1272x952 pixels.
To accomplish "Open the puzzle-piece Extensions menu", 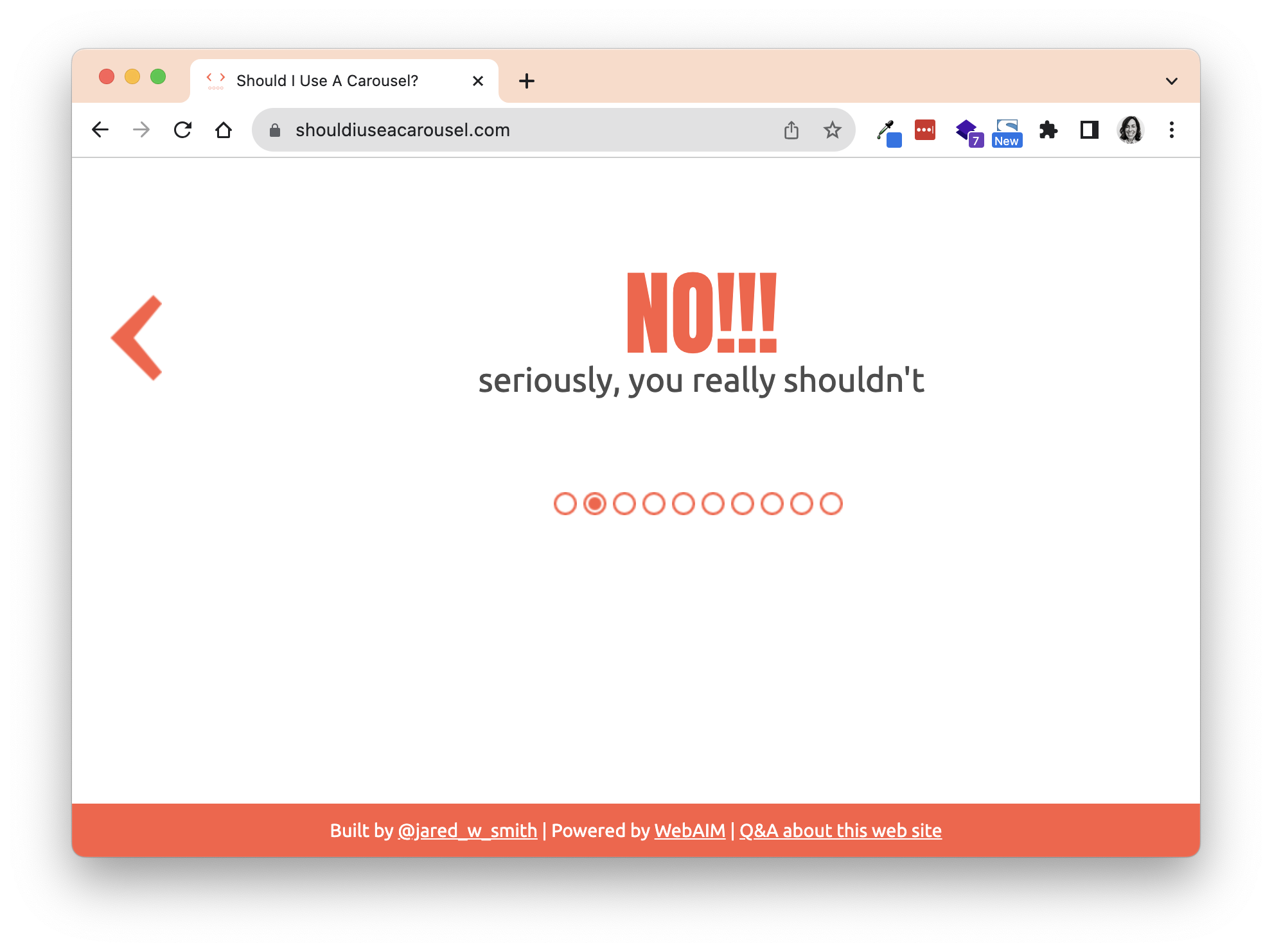I will tap(1048, 130).
